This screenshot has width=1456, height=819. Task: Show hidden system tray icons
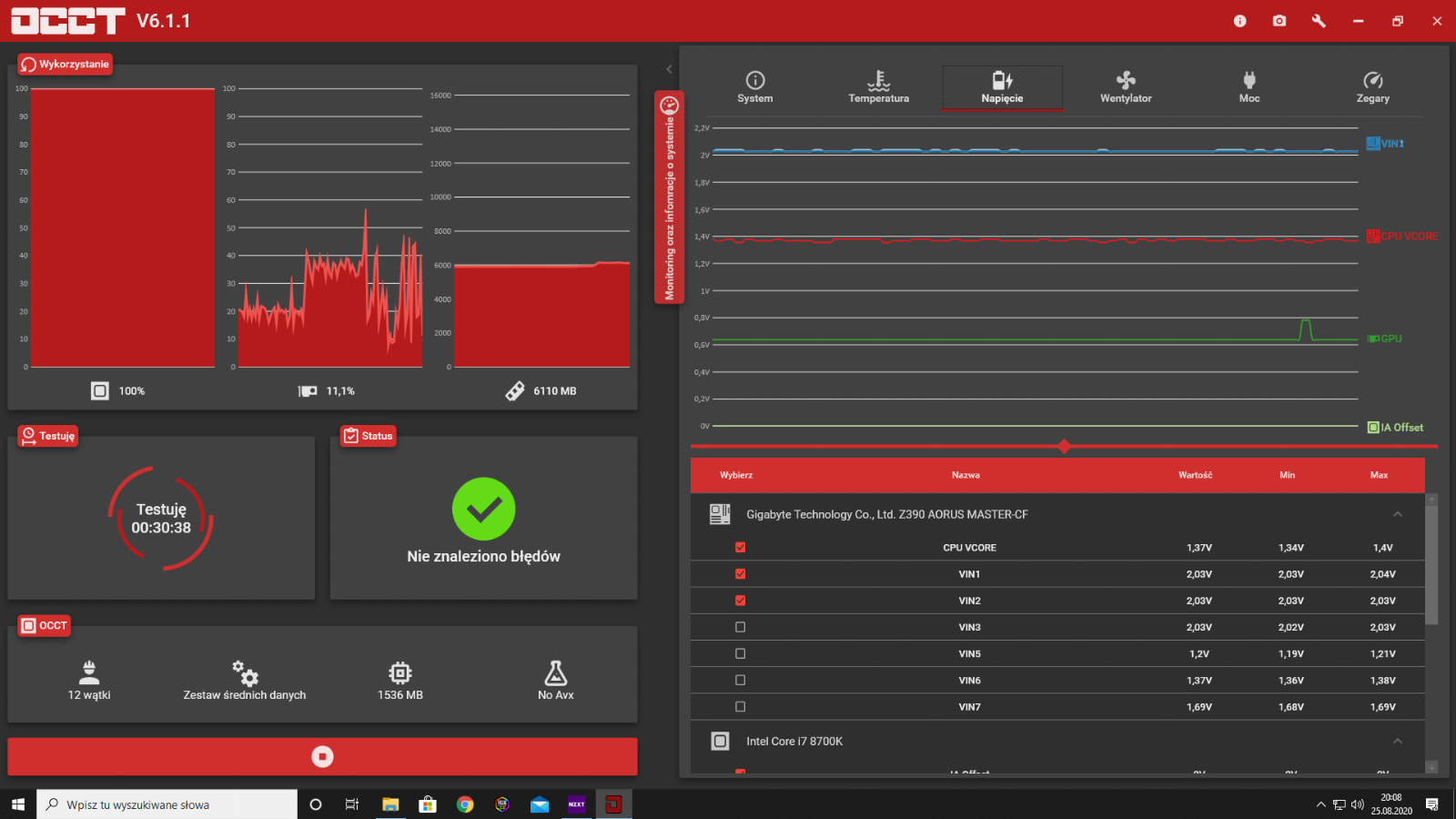pyautogui.click(x=1320, y=804)
